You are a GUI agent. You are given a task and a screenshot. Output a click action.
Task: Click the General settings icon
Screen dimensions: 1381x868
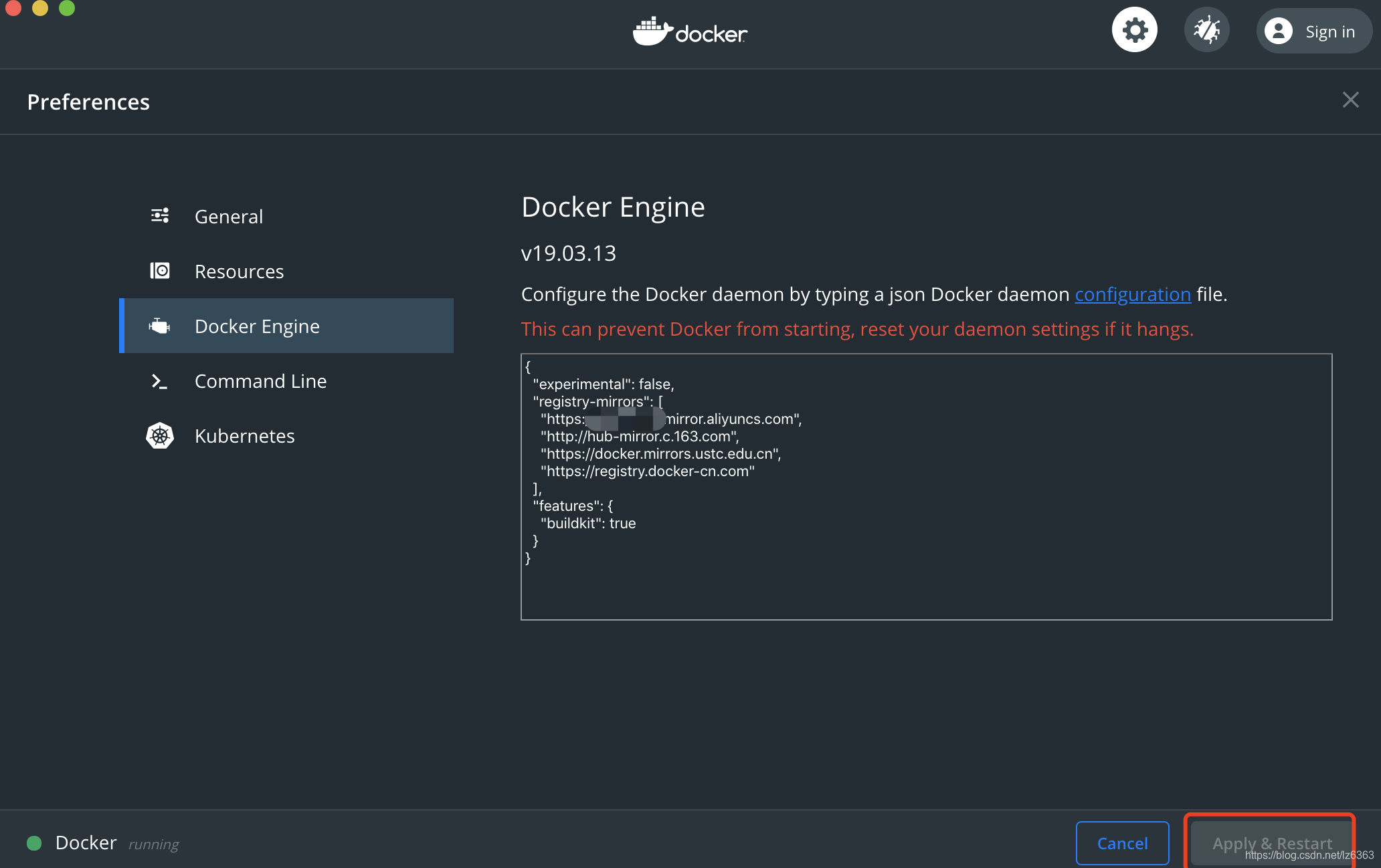point(160,215)
